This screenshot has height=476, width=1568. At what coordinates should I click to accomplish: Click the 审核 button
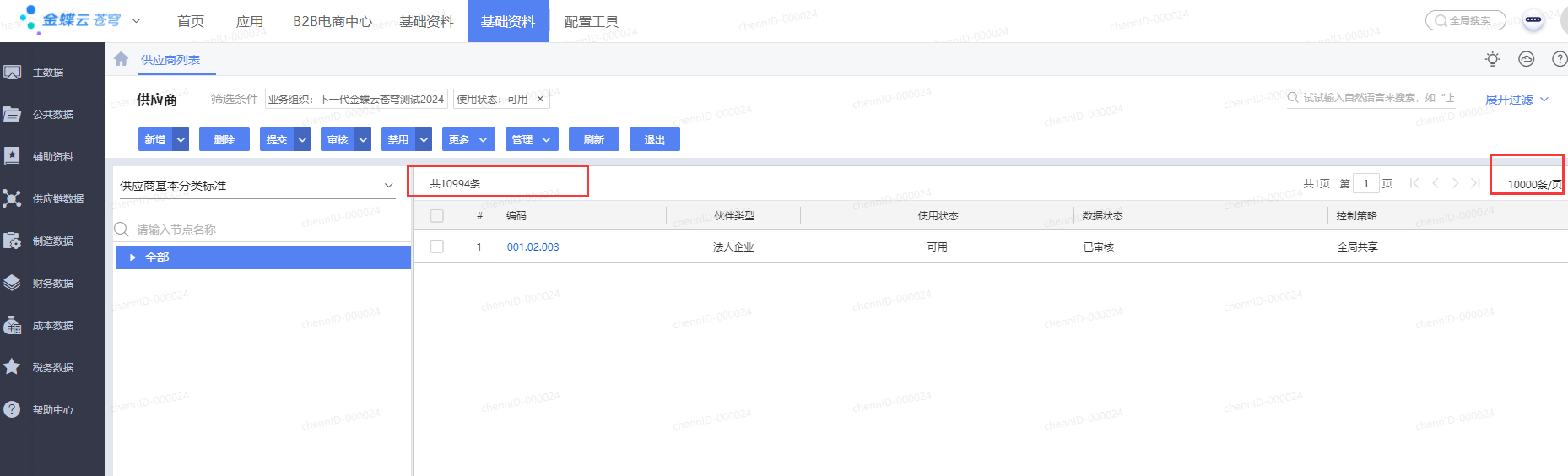(338, 139)
